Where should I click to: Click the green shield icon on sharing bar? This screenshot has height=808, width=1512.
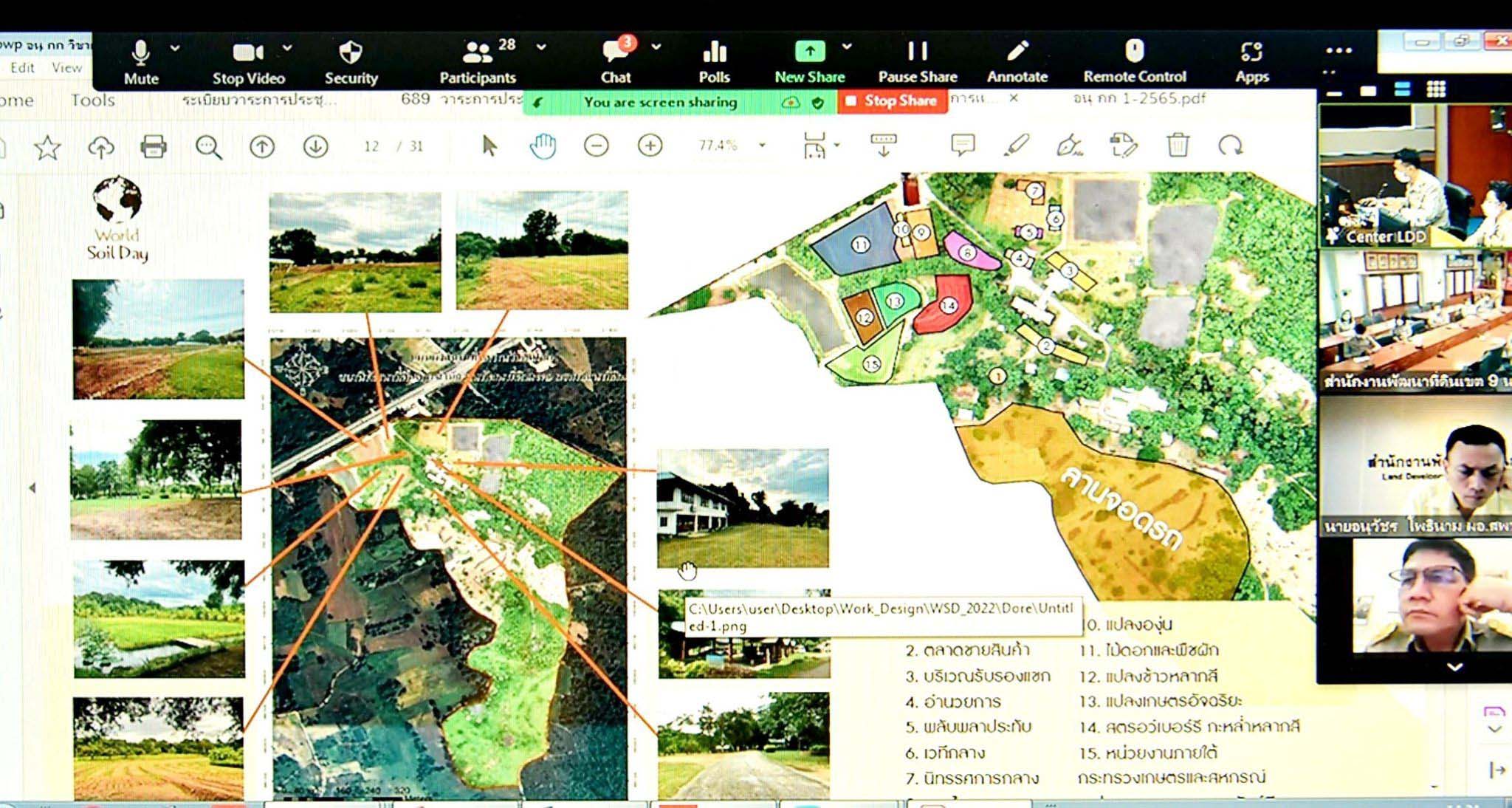click(817, 103)
